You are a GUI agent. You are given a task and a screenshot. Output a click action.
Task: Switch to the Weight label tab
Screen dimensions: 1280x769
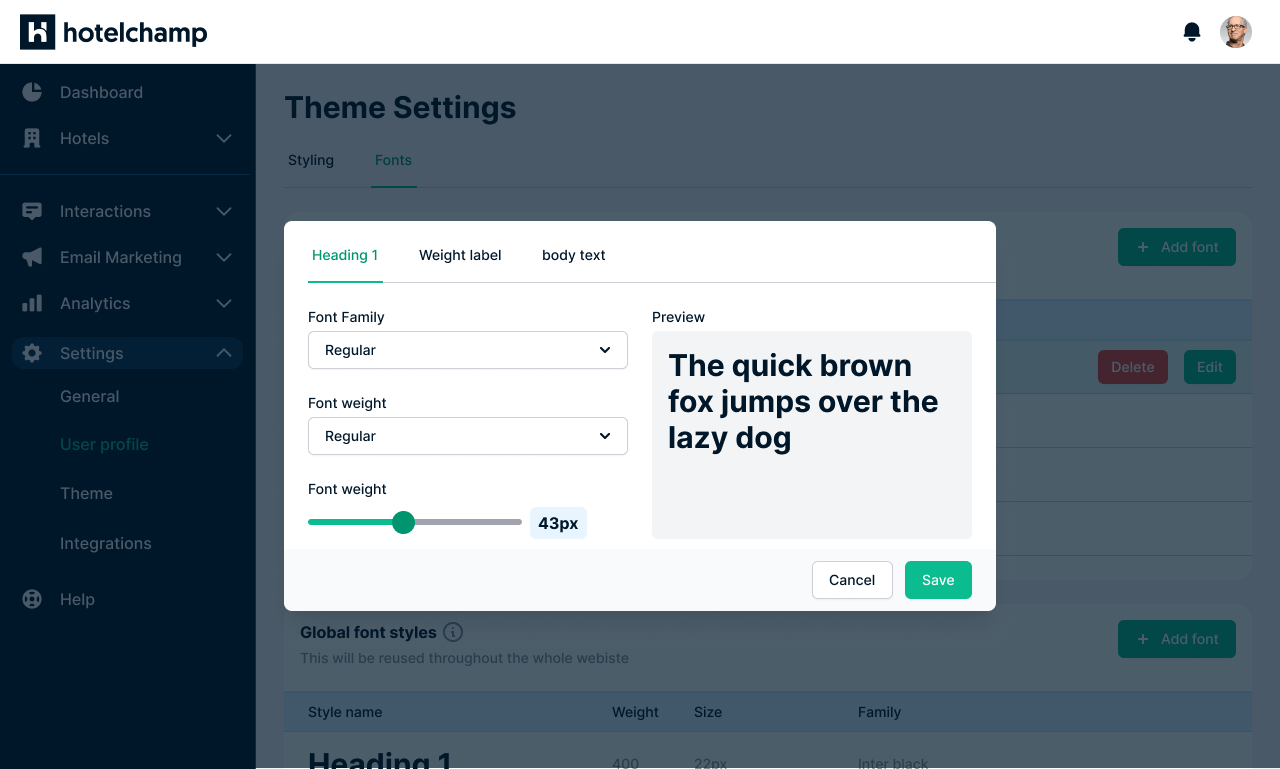coord(460,255)
